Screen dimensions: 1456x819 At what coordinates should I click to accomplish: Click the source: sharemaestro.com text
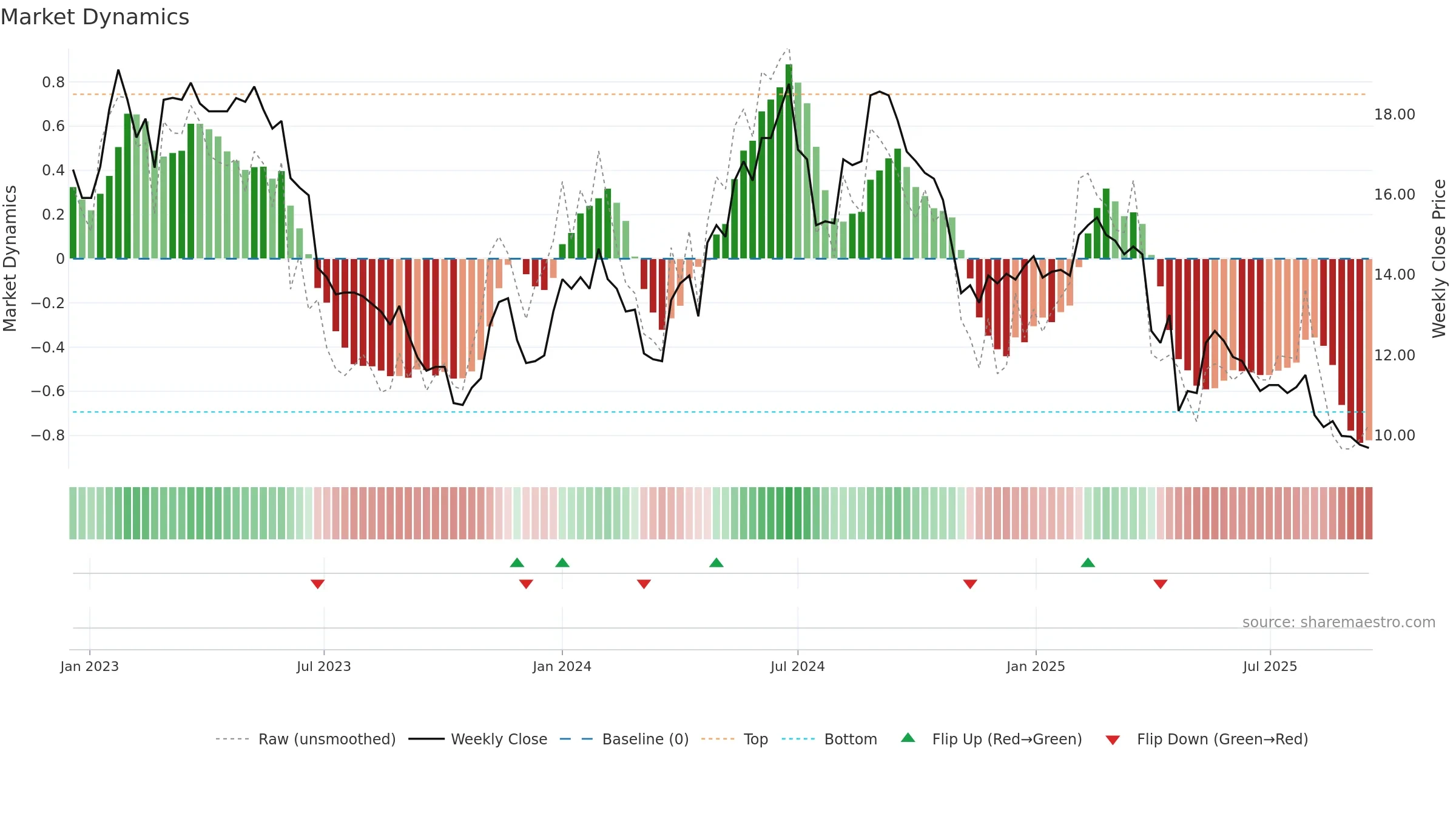[1339, 622]
